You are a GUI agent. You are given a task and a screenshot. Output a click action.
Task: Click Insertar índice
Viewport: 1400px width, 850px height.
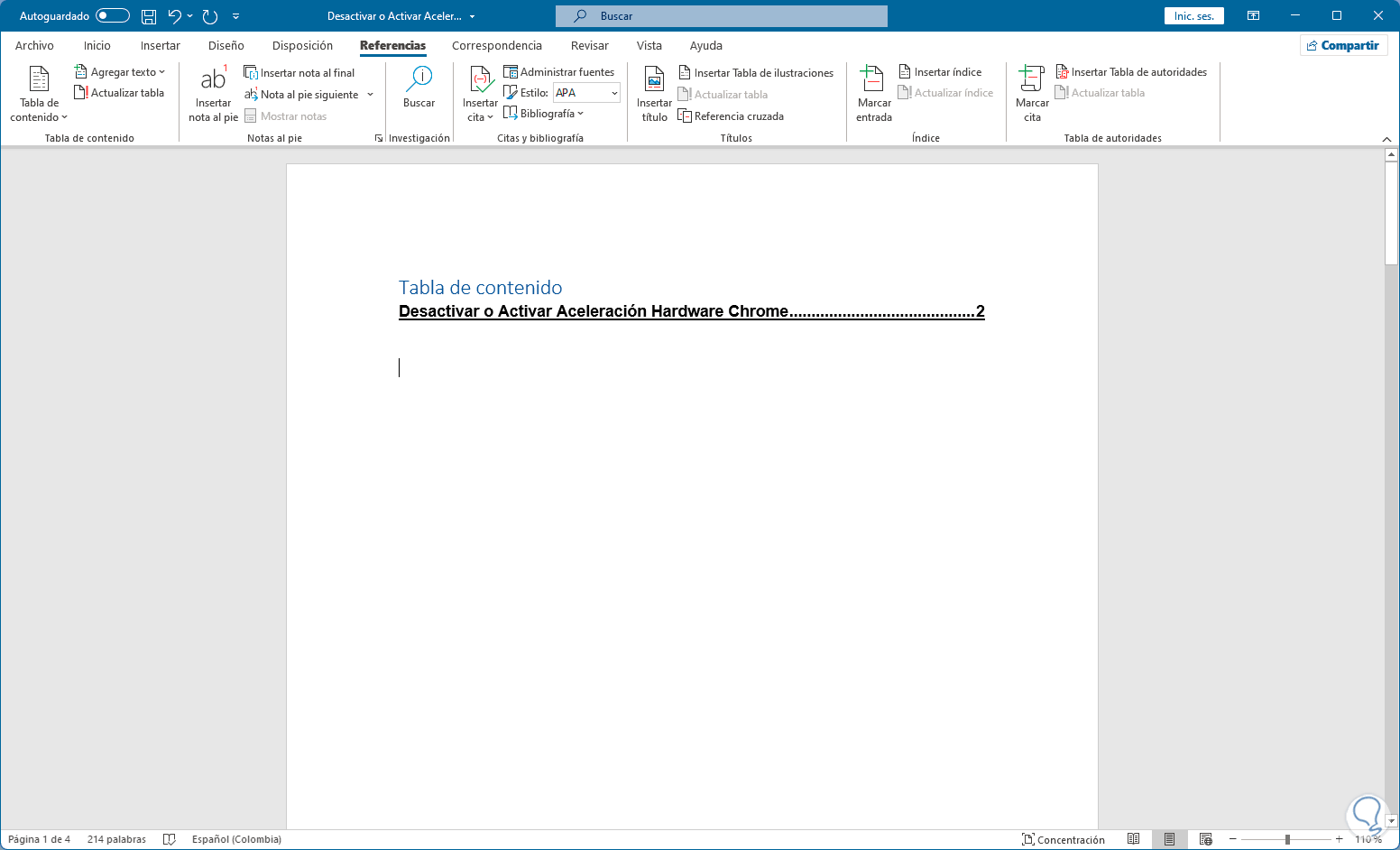pos(940,72)
